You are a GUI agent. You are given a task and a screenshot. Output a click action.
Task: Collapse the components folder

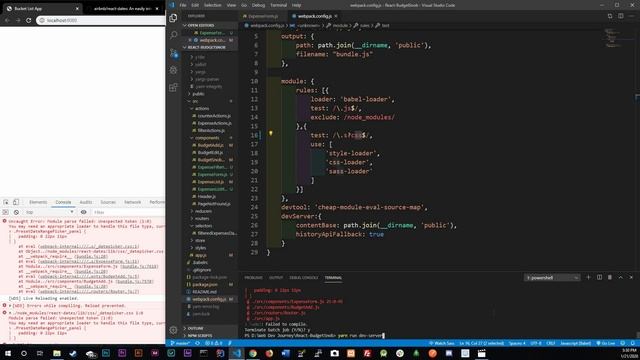tap(207, 138)
